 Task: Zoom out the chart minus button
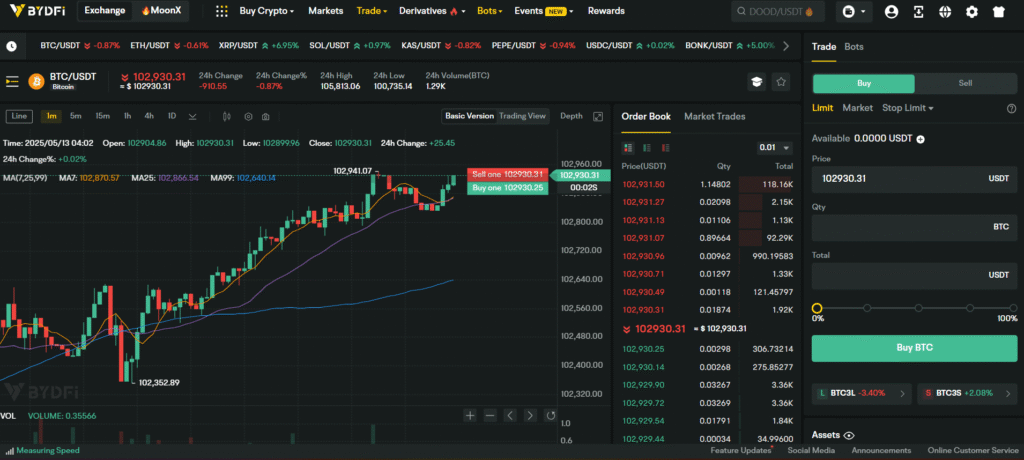(x=490, y=416)
